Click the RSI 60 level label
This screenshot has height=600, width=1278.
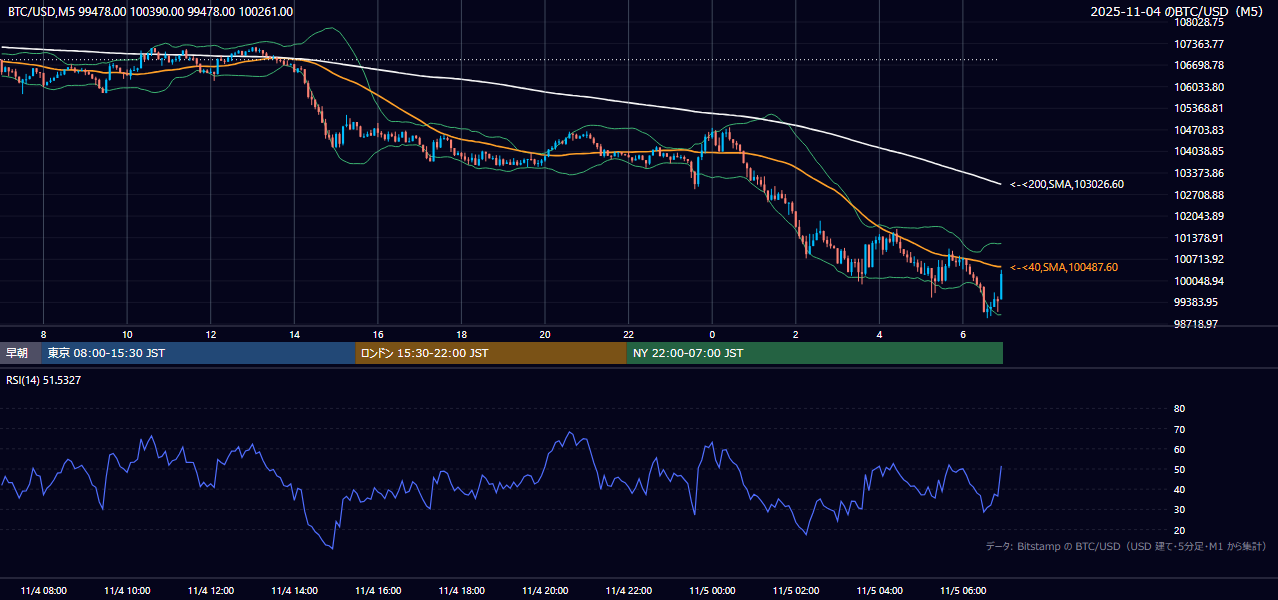point(1179,449)
